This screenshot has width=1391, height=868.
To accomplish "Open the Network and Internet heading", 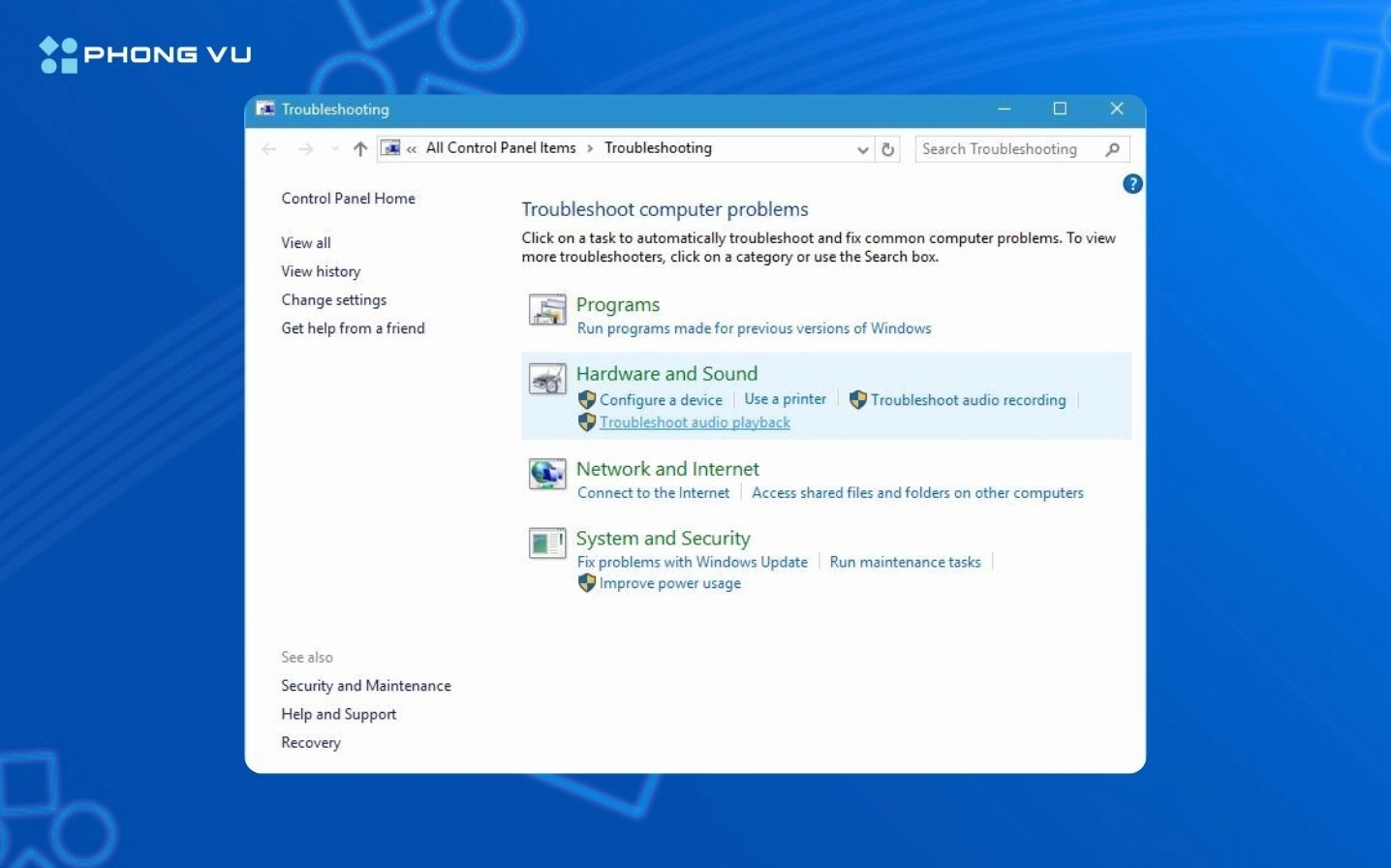I will click(x=667, y=469).
